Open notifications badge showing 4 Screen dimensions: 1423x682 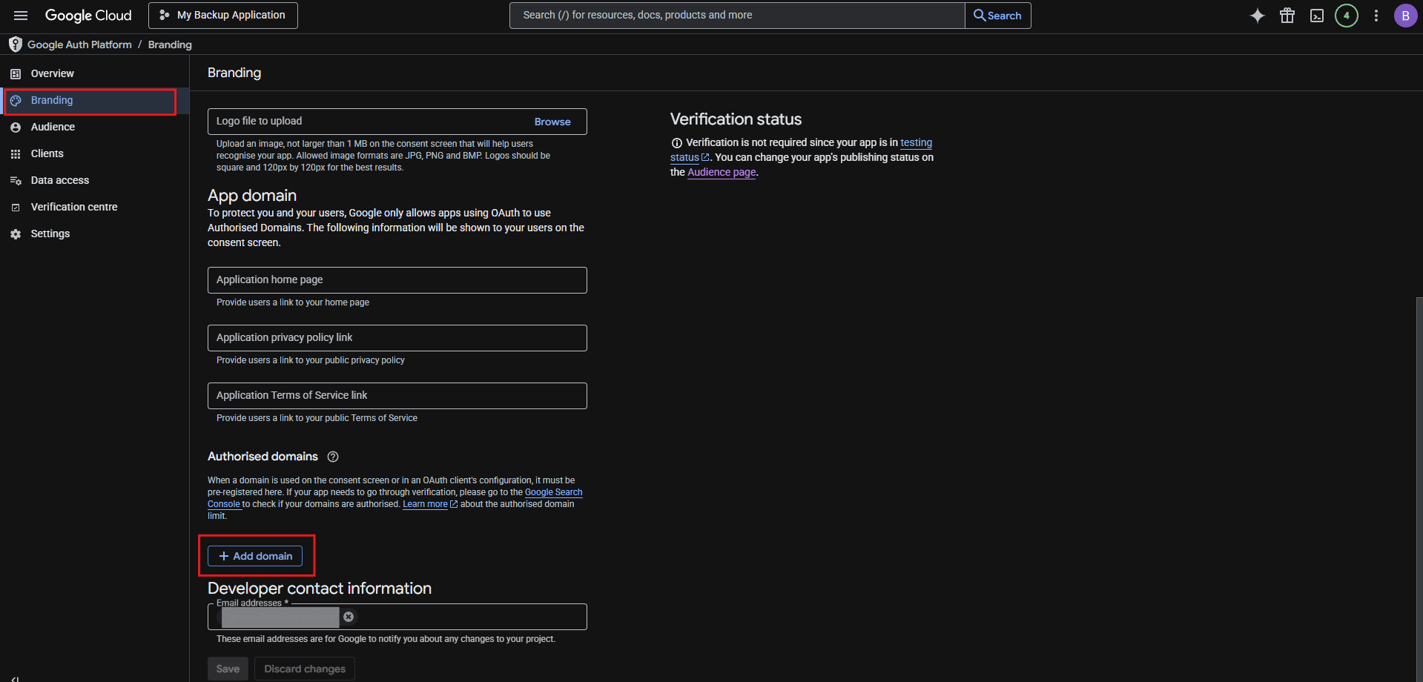click(x=1346, y=15)
